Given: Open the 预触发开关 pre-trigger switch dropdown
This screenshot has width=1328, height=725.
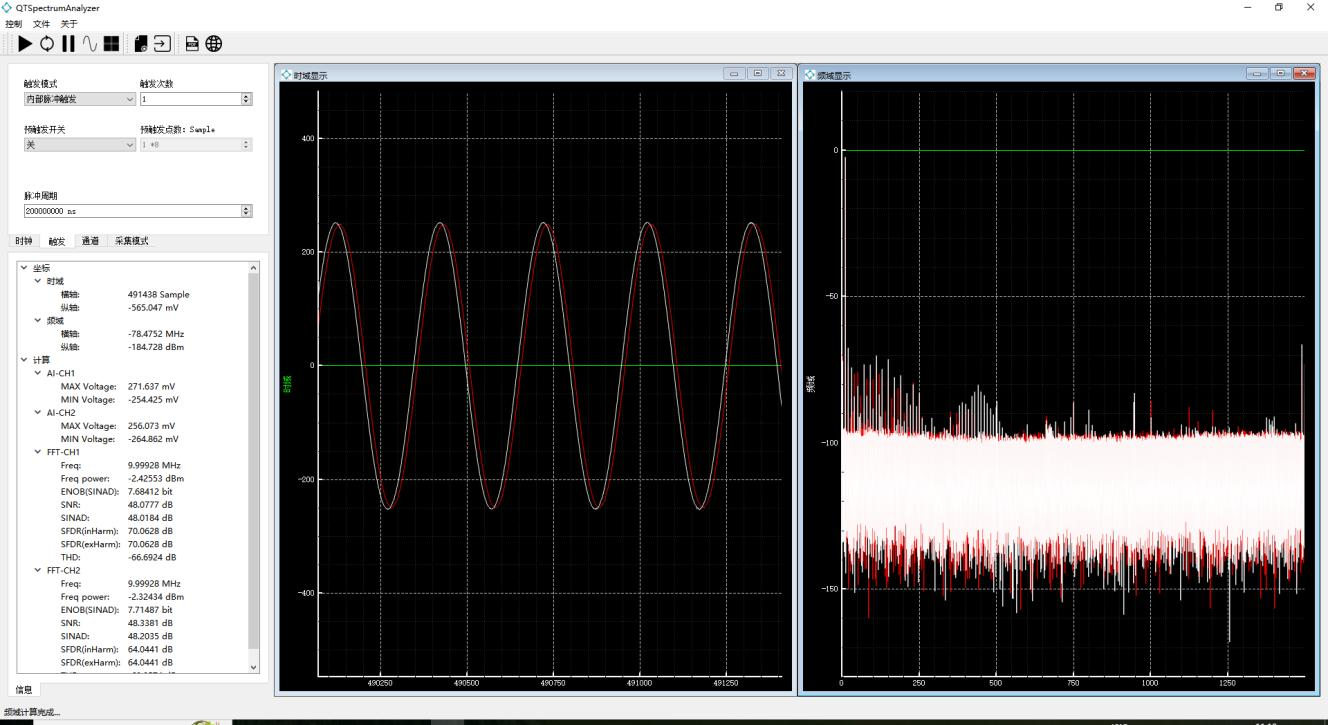Looking at the screenshot, I should 79,145.
